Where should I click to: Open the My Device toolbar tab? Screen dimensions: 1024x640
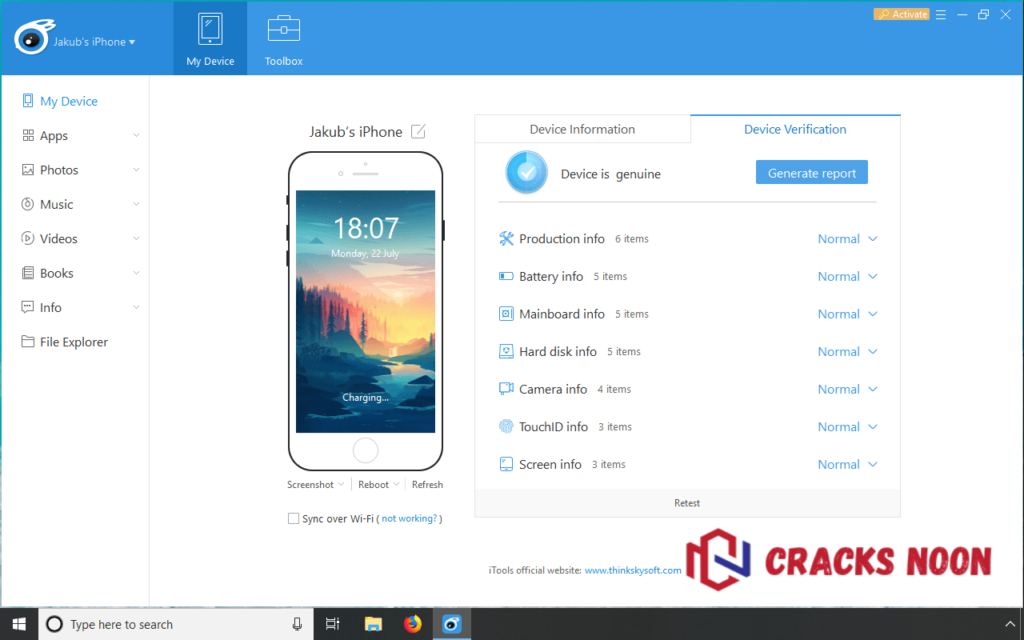tap(210, 39)
